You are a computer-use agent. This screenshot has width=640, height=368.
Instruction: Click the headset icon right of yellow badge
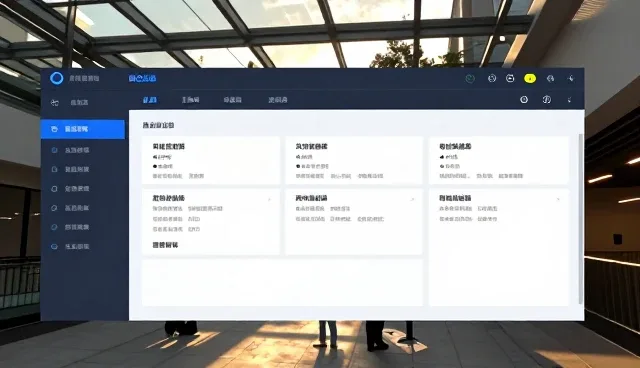550,78
